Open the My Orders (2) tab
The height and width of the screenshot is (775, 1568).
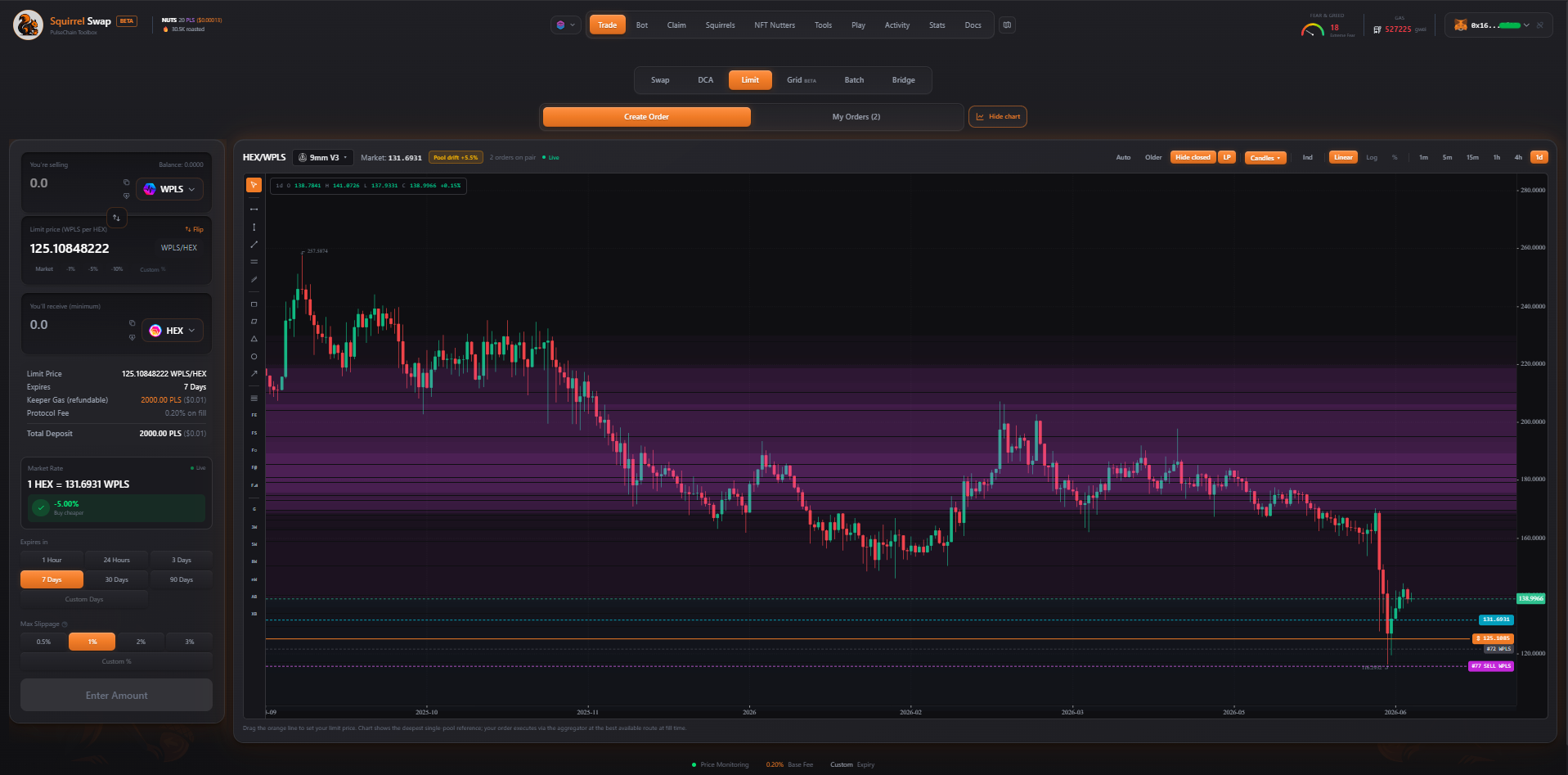pos(856,117)
